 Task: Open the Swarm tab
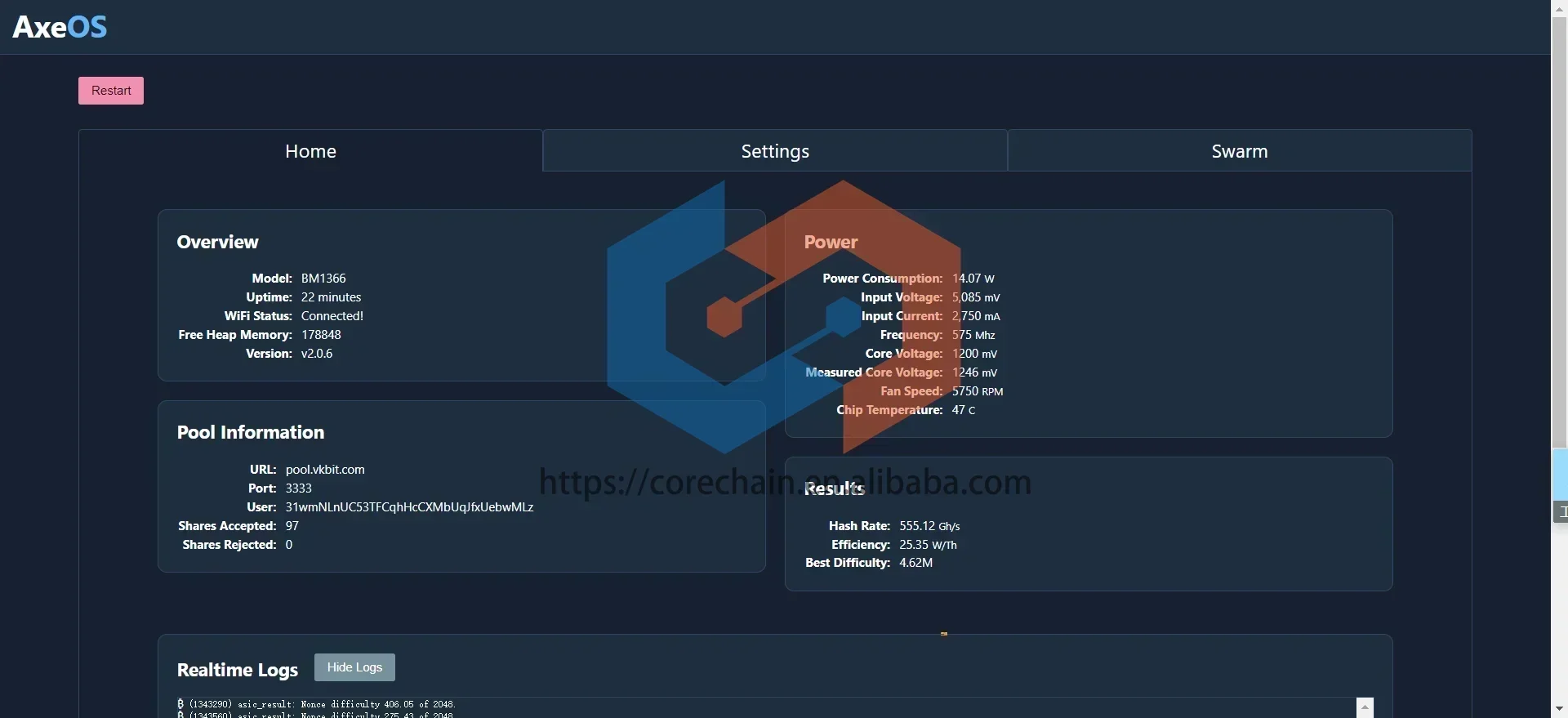coord(1240,151)
